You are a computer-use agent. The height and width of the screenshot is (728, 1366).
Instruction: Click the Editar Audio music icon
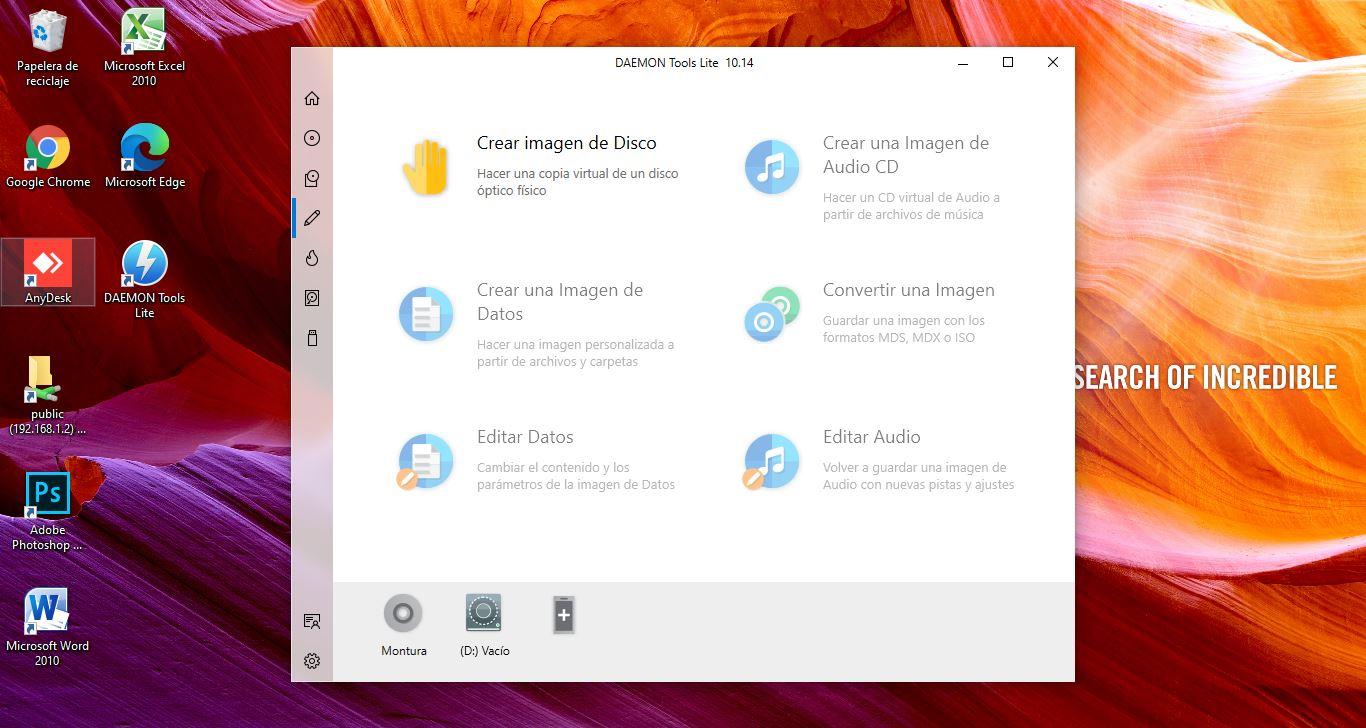pos(771,461)
